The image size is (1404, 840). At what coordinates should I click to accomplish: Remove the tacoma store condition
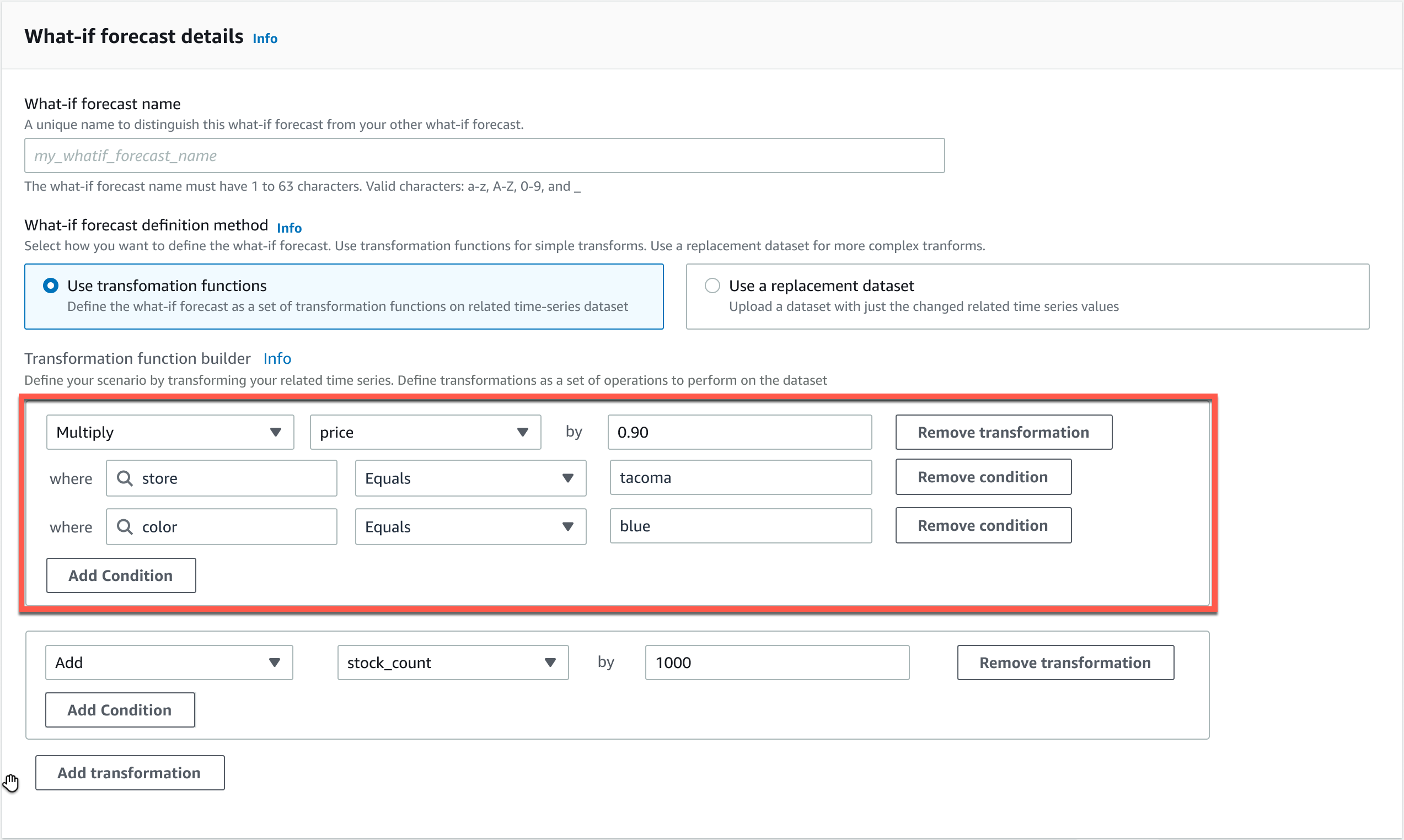pyautogui.click(x=983, y=477)
